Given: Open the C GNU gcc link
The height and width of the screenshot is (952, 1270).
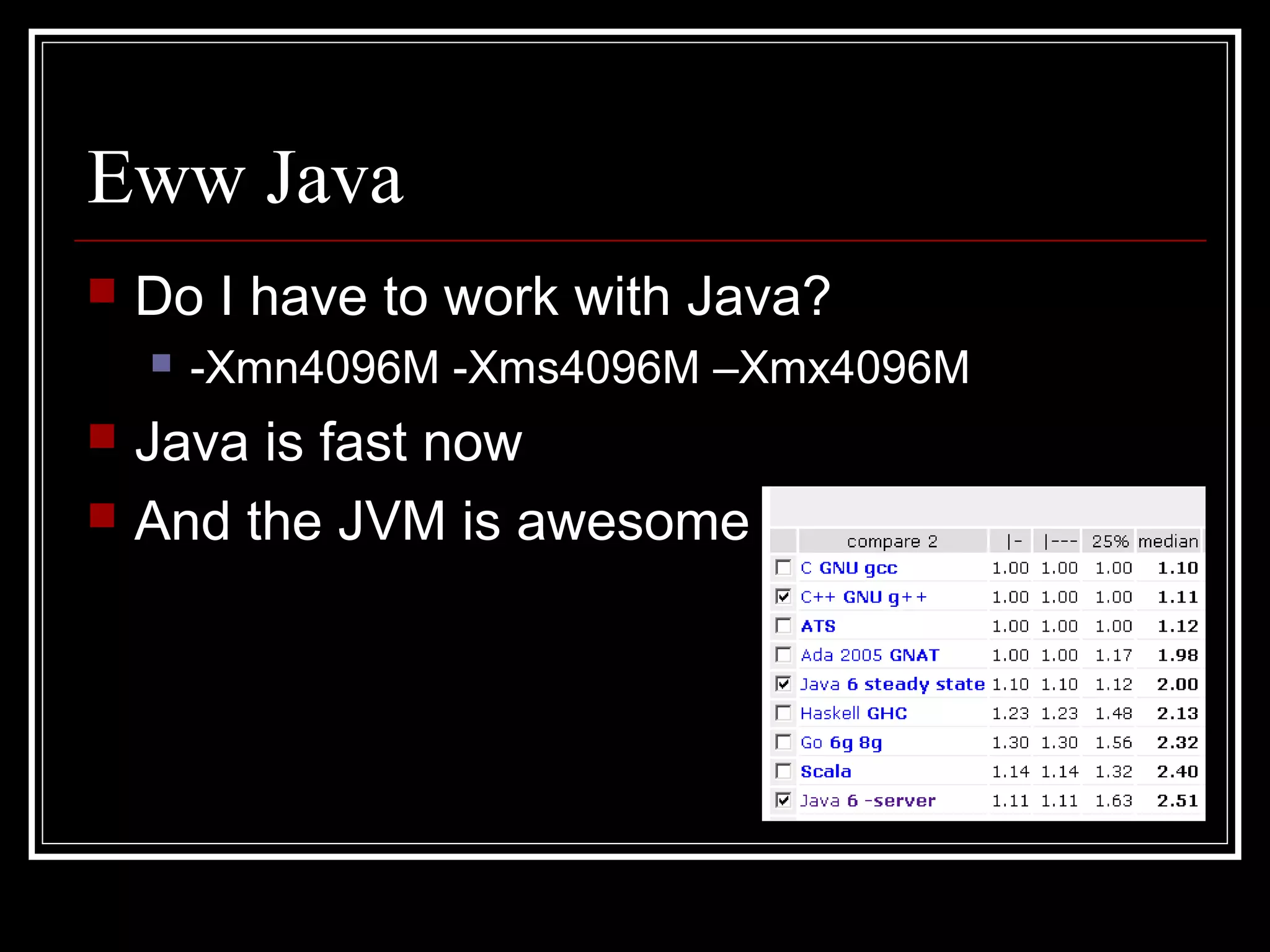Looking at the screenshot, I should click(x=849, y=568).
